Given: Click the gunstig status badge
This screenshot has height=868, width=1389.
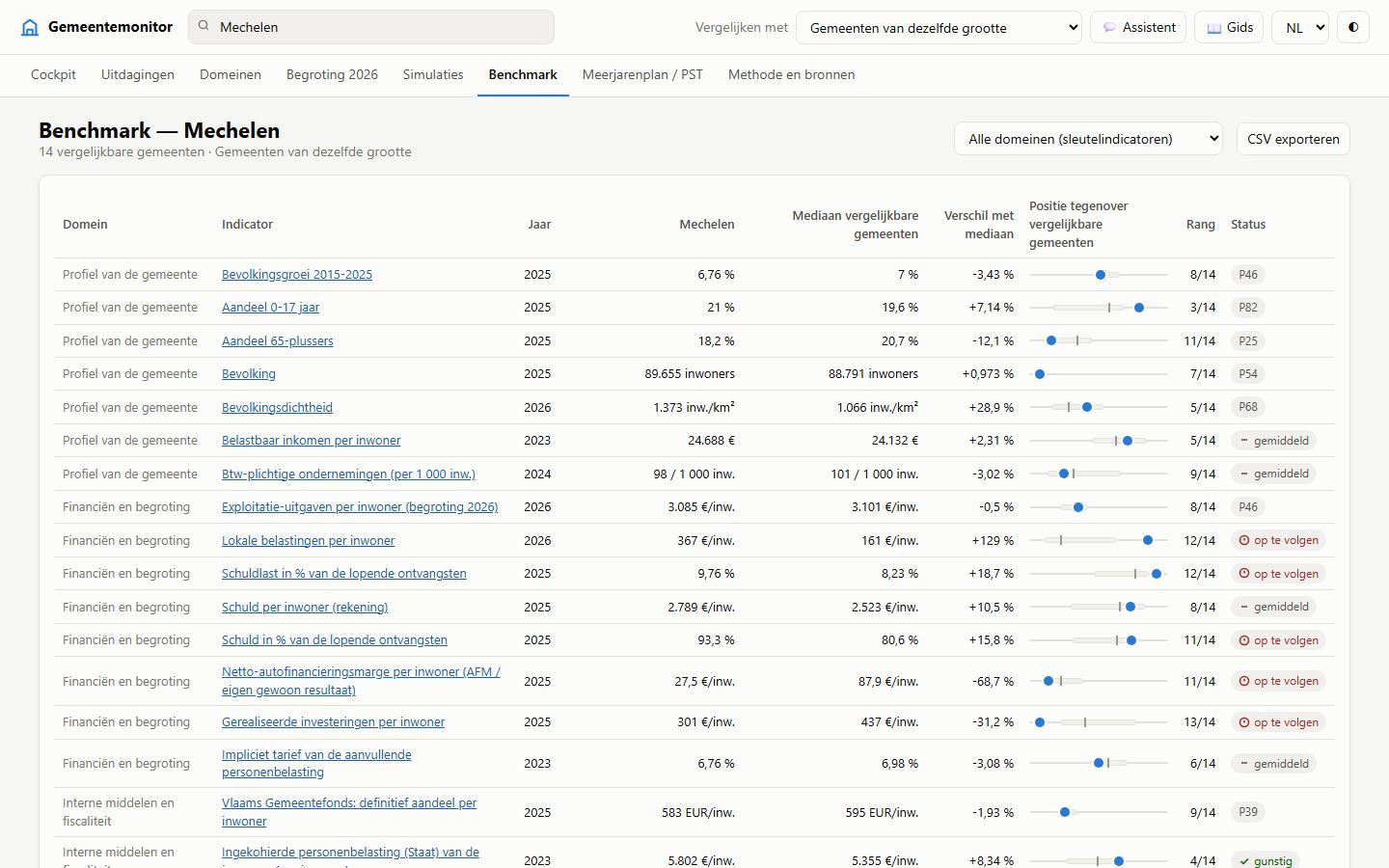Looking at the screenshot, I should click(x=1266, y=860).
